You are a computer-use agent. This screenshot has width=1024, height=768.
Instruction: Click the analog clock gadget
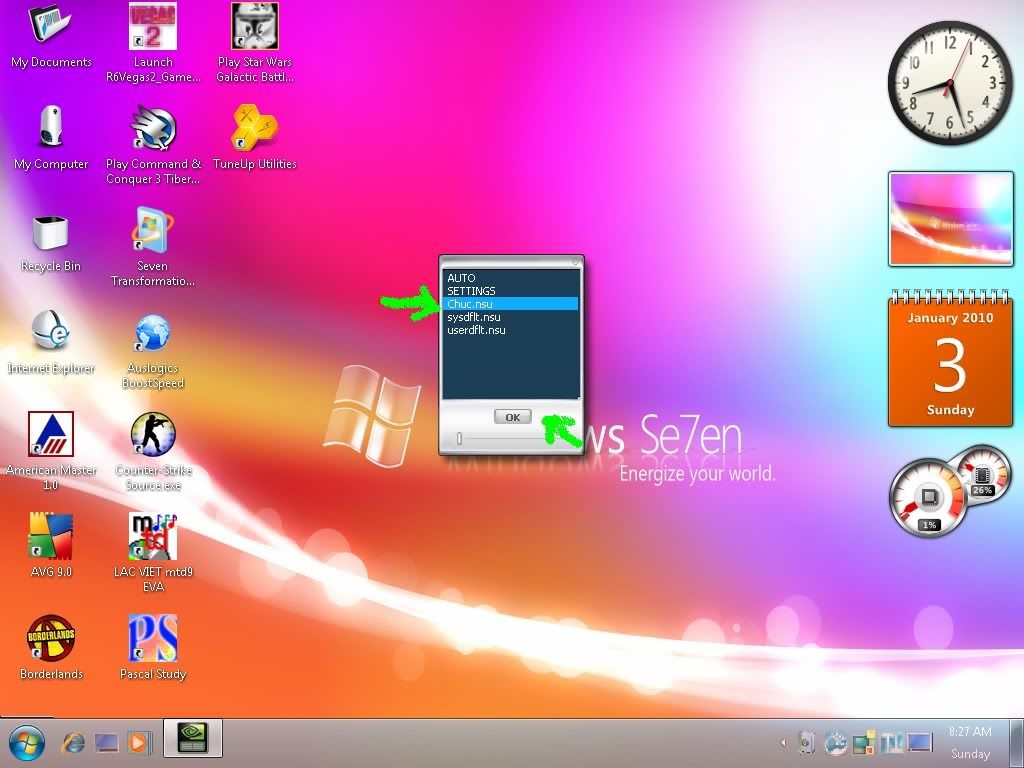pyautogui.click(x=950, y=84)
